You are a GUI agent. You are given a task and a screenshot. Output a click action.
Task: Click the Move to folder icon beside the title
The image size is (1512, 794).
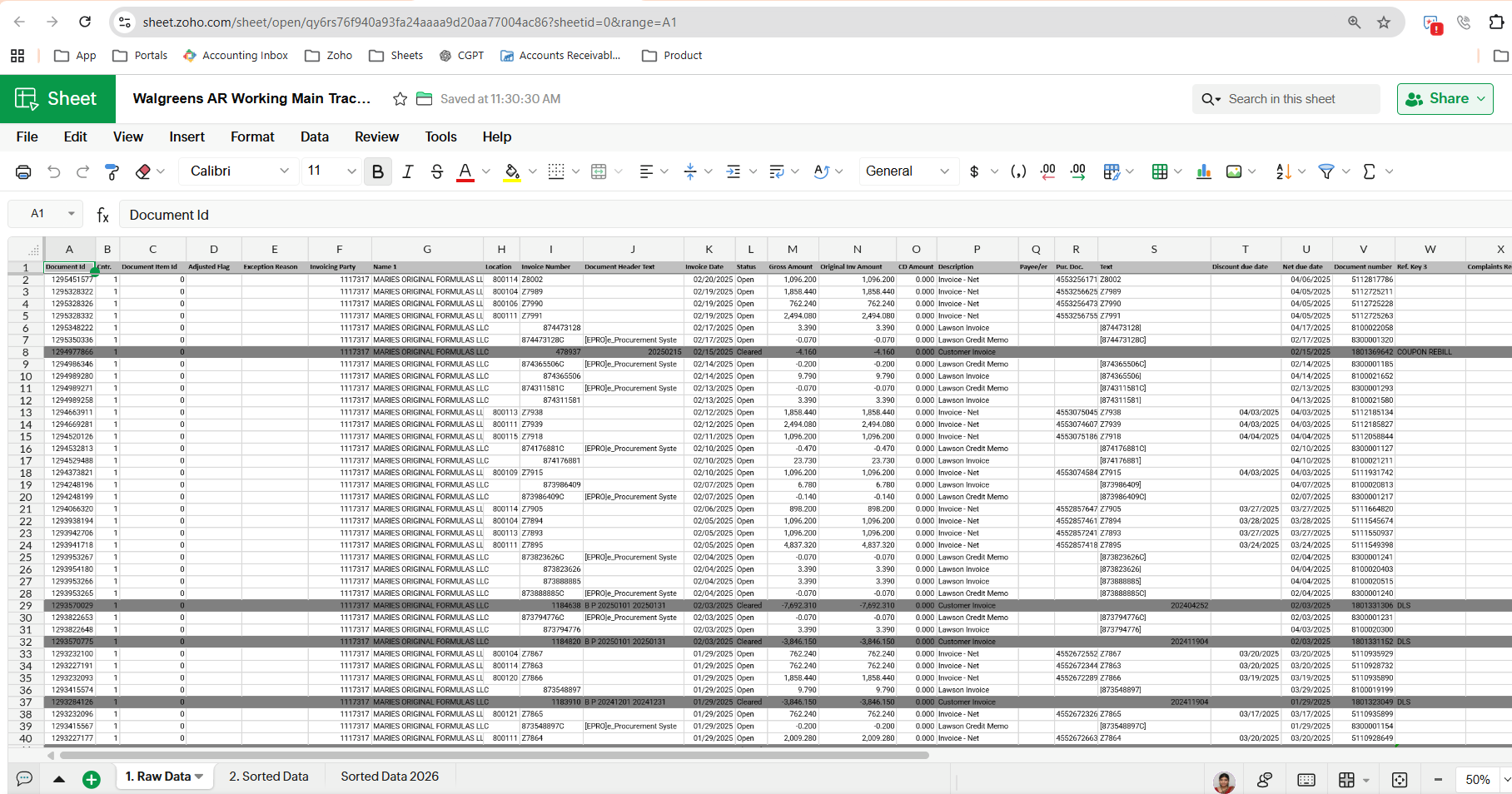click(424, 99)
